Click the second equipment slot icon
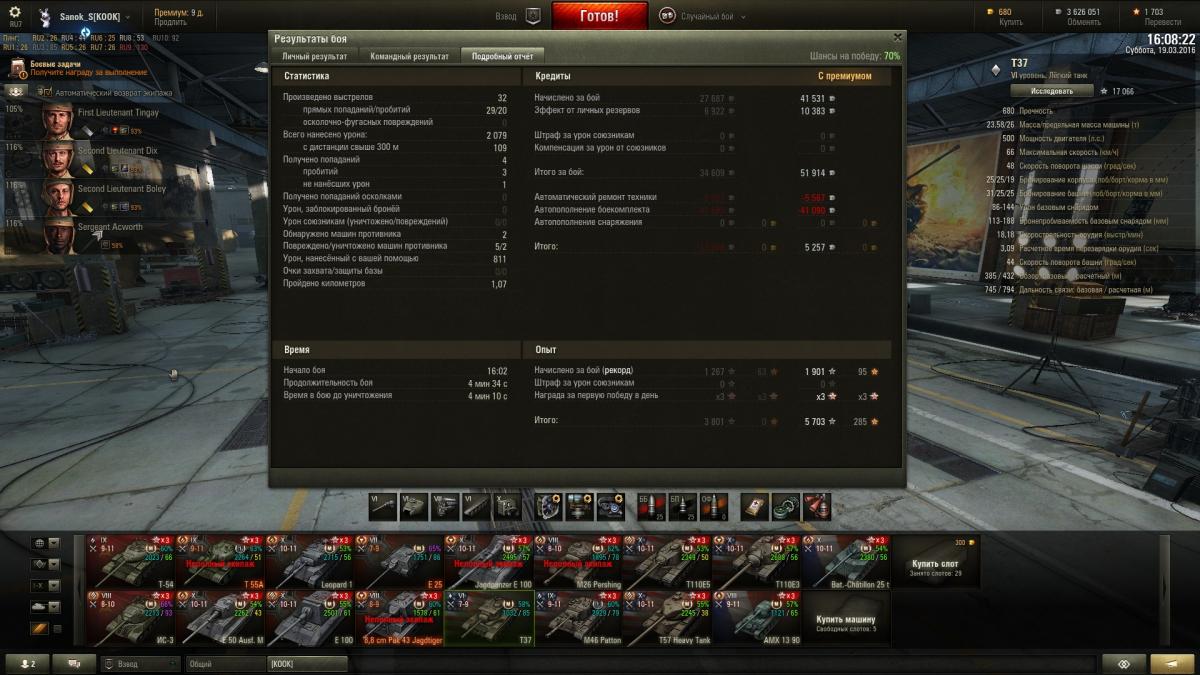 579,507
